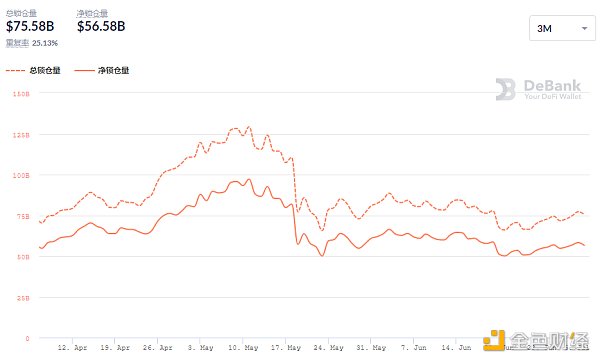Screen dimensions: 600x362
Task: Toggle the solid 净锁仓量 legend series
Action: [102, 70]
